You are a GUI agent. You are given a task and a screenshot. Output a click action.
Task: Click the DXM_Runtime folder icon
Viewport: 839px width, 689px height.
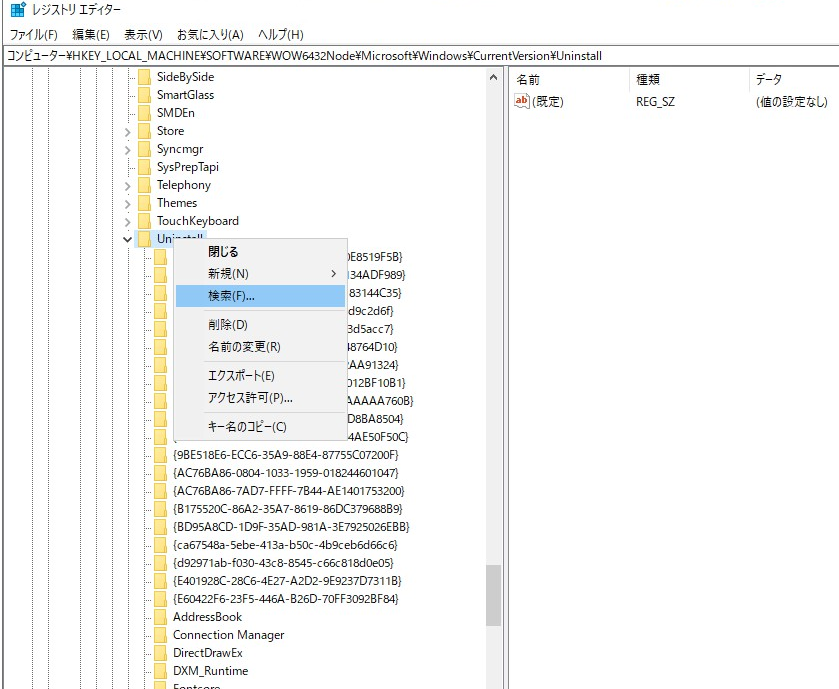[x=161, y=671]
